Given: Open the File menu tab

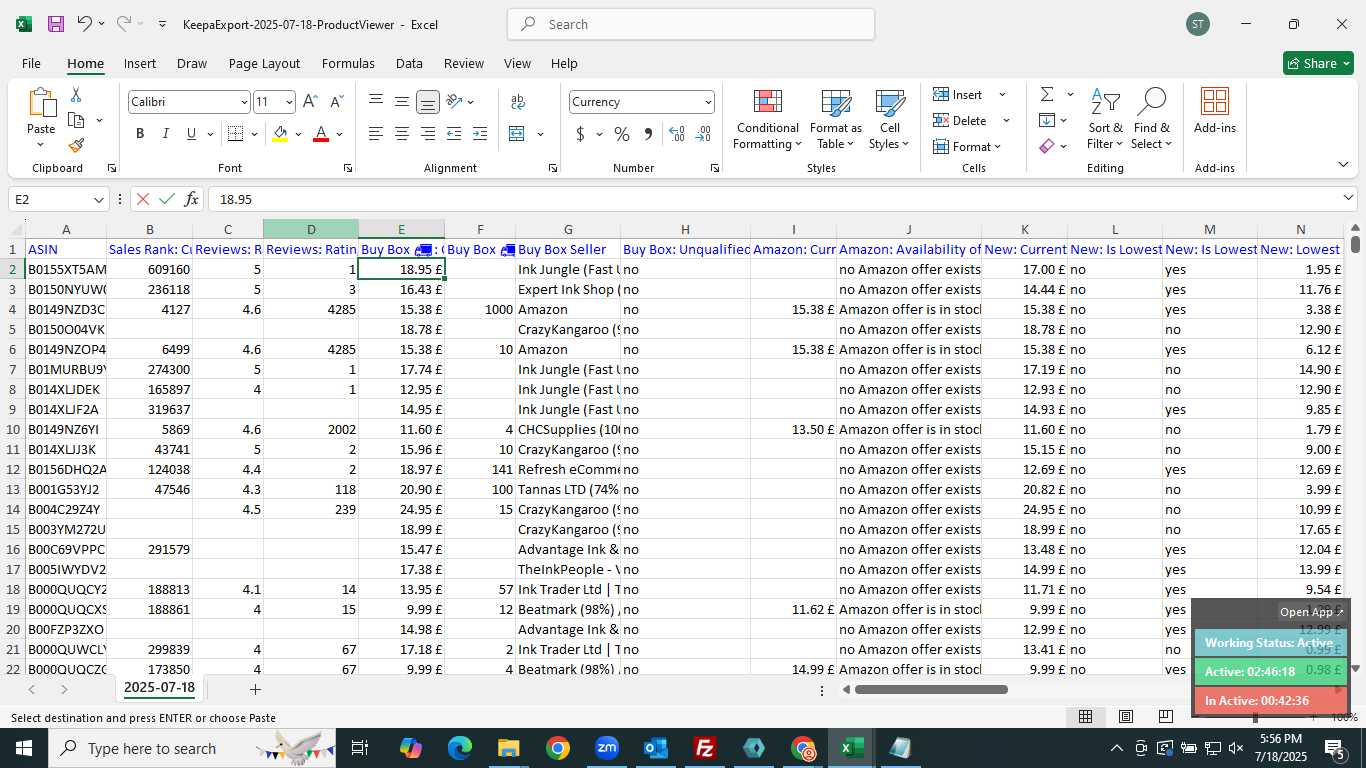Looking at the screenshot, I should pos(31,63).
